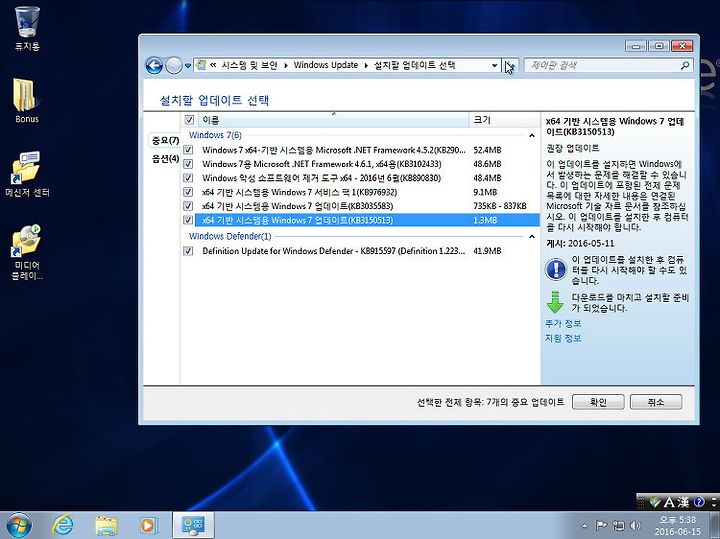This screenshot has height=539, width=720.
Task: Sort by the 이름 column header
Action: [x=333, y=120]
